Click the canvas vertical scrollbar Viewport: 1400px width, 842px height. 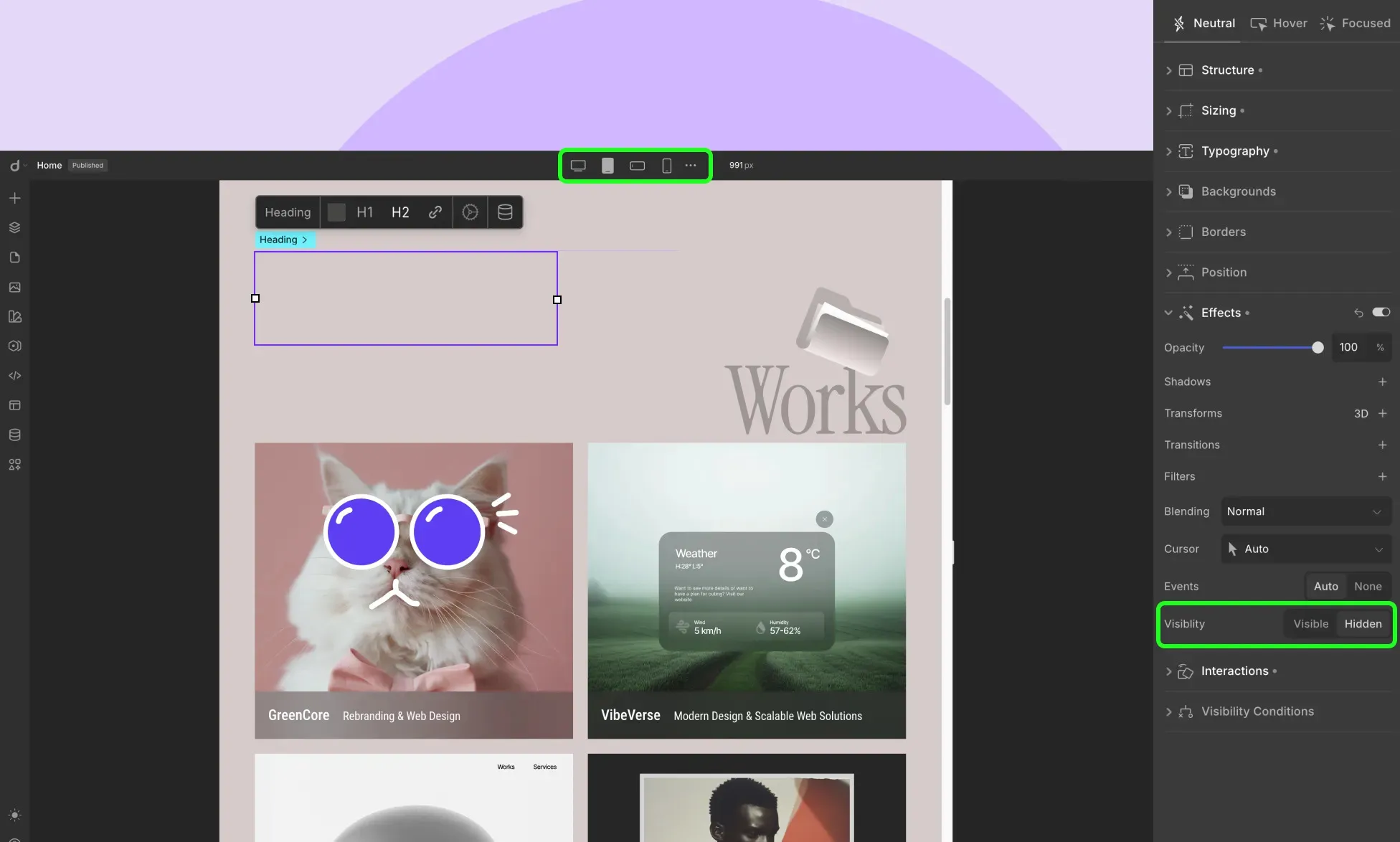tap(947, 351)
